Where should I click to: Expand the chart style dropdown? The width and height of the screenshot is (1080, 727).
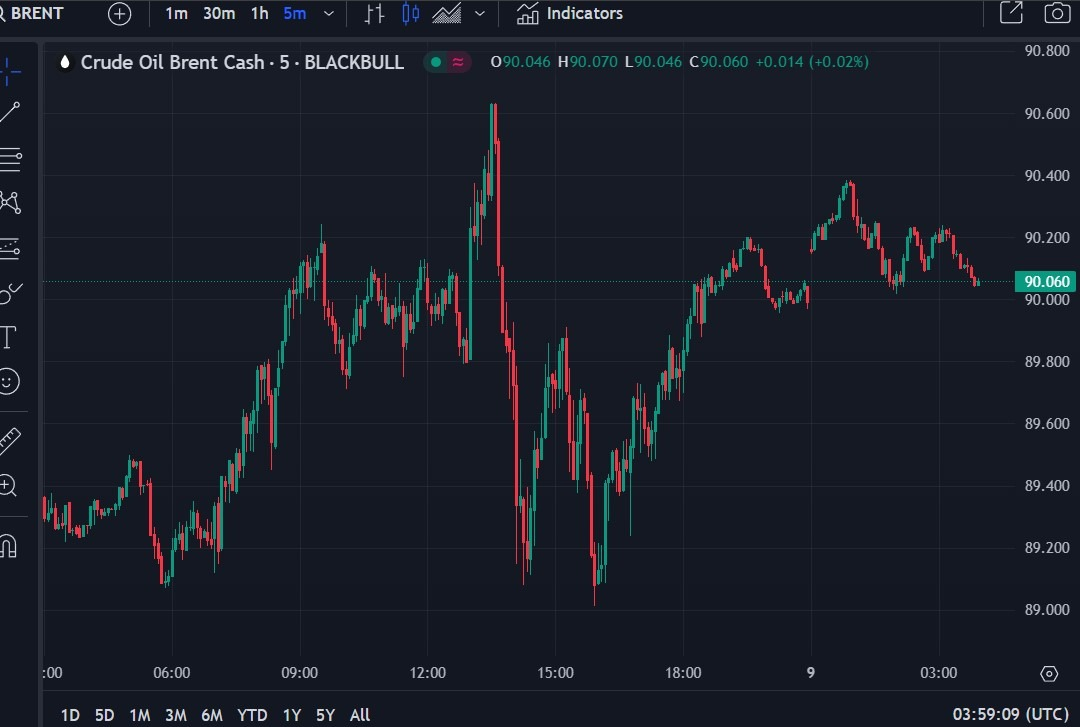(x=480, y=13)
